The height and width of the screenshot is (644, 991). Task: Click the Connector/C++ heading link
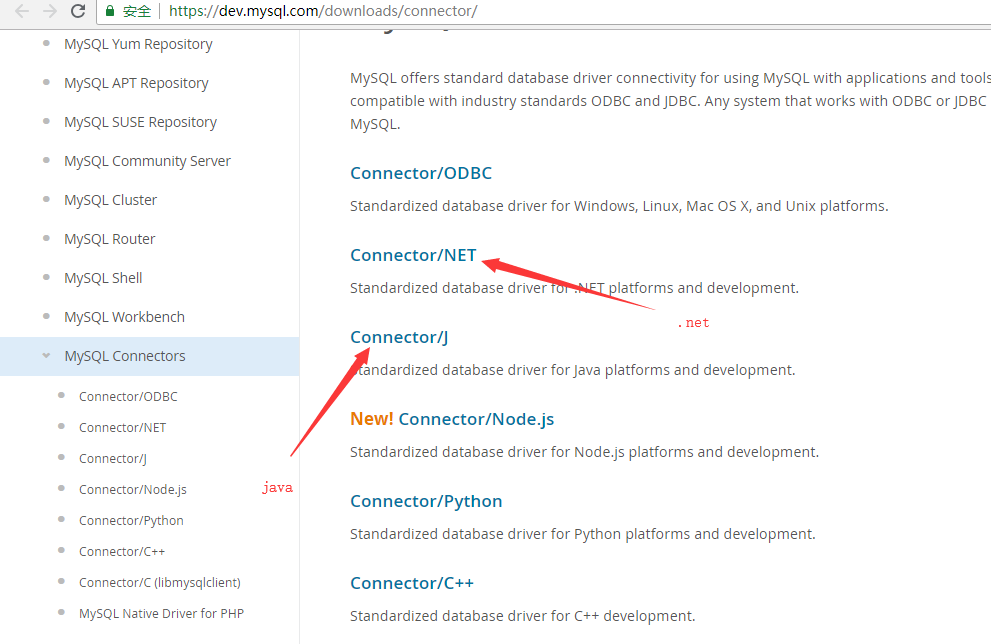click(x=412, y=583)
